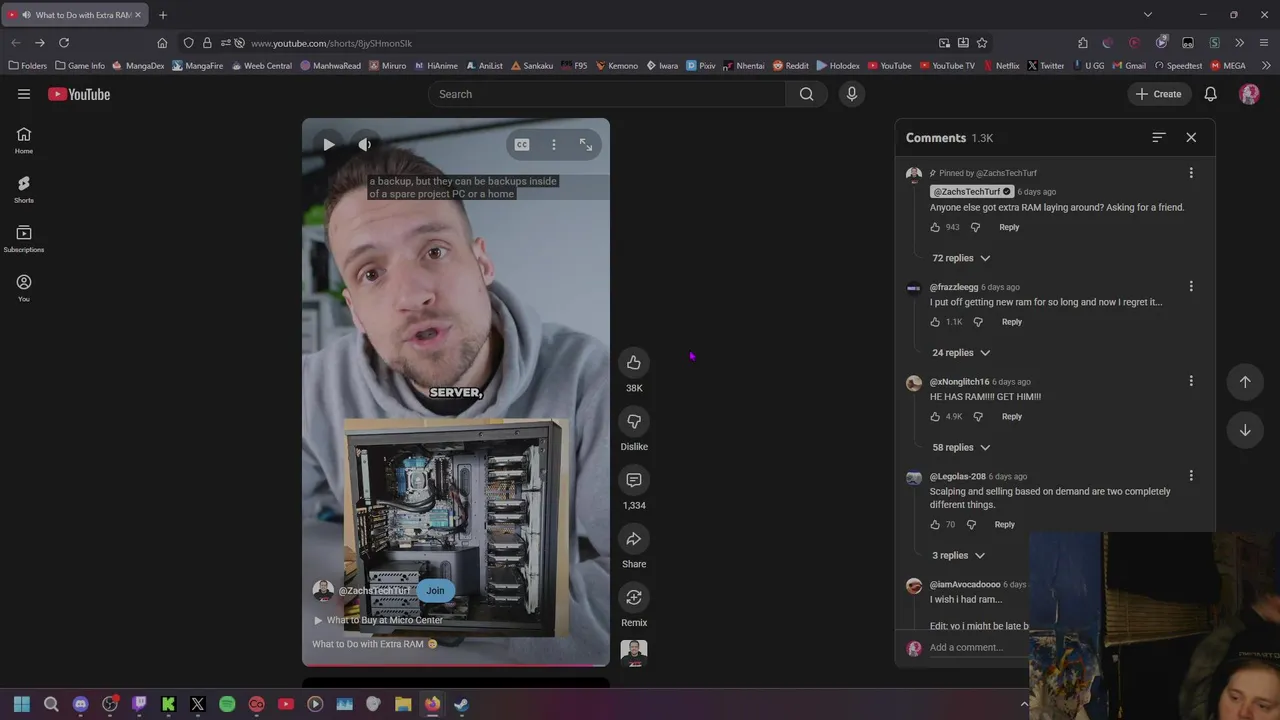
Task: Reply to @Legolas-208's comment
Action: (x=1004, y=524)
